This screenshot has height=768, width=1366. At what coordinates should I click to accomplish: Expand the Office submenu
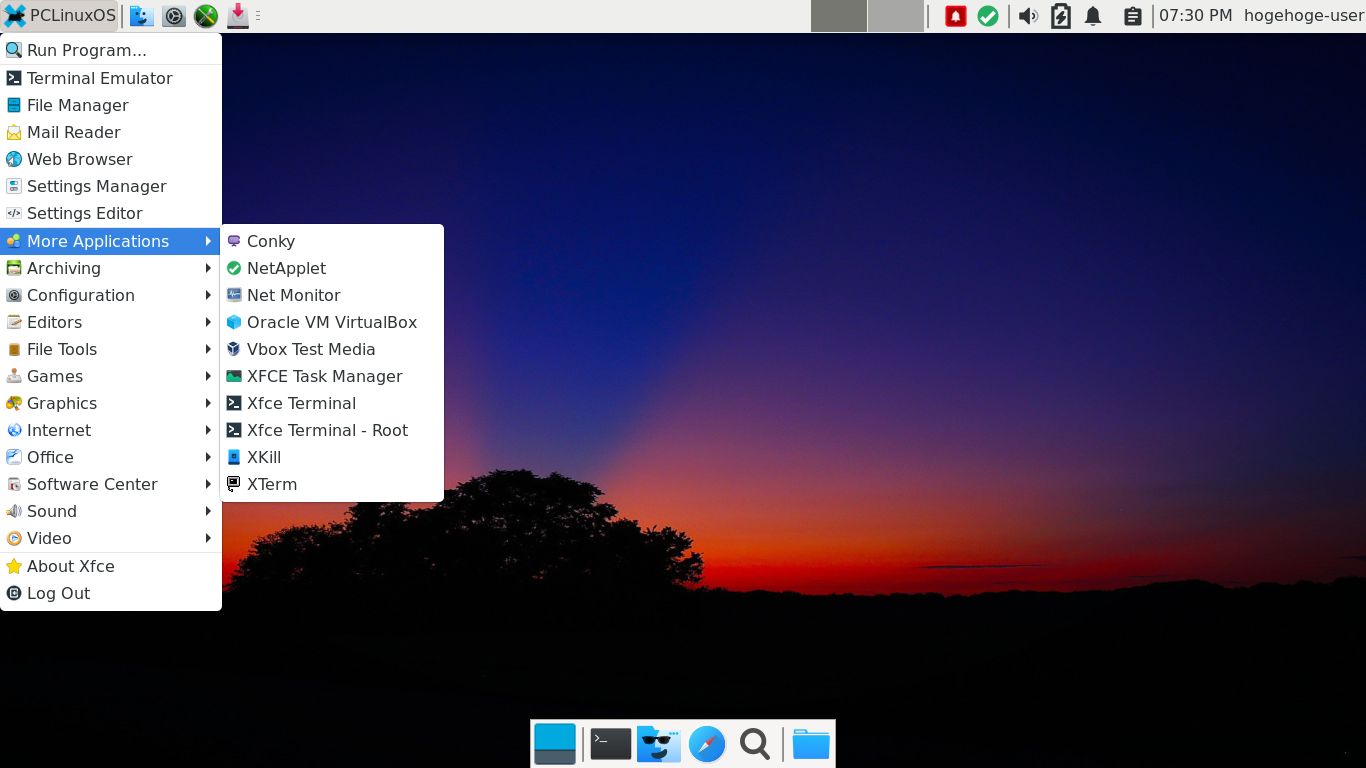[111, 457]
